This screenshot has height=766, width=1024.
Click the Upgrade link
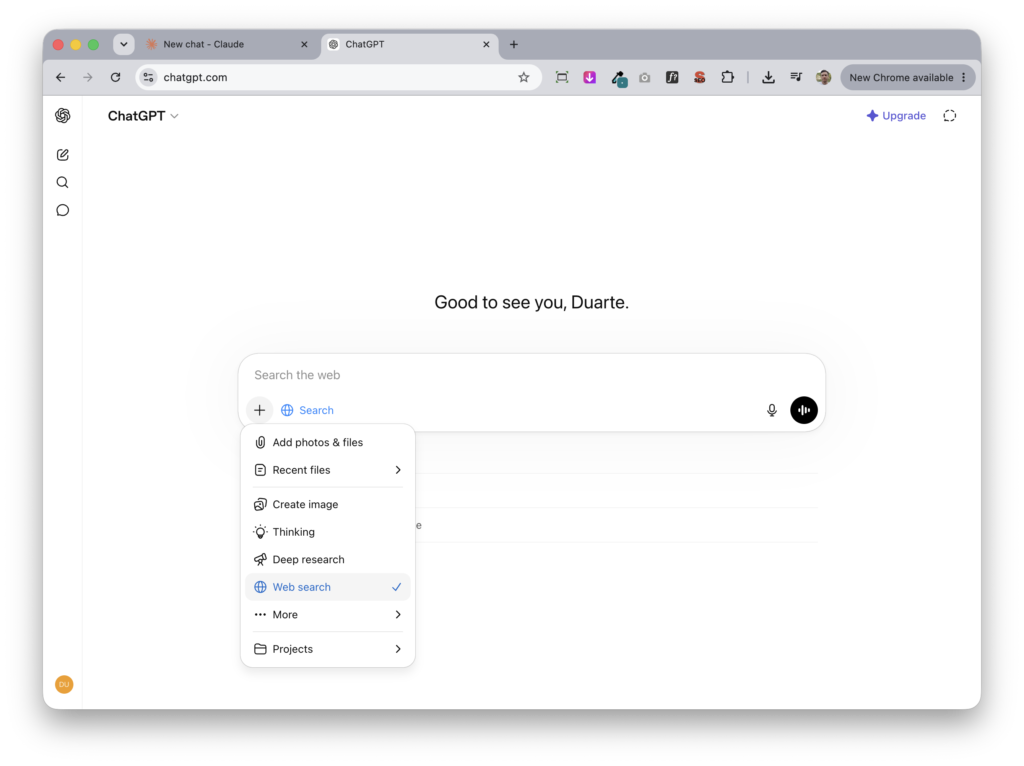coord(896,116)
